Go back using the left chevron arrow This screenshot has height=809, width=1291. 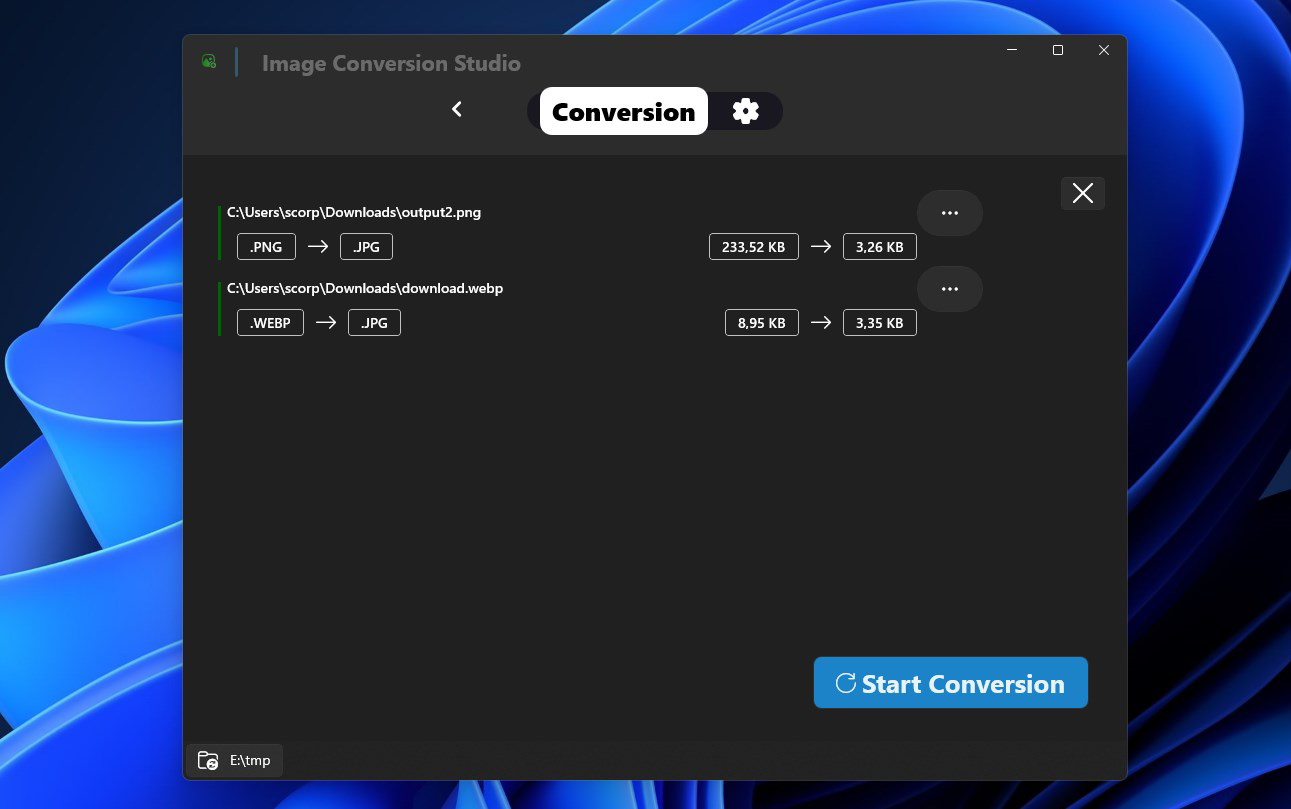pos(457,109)
